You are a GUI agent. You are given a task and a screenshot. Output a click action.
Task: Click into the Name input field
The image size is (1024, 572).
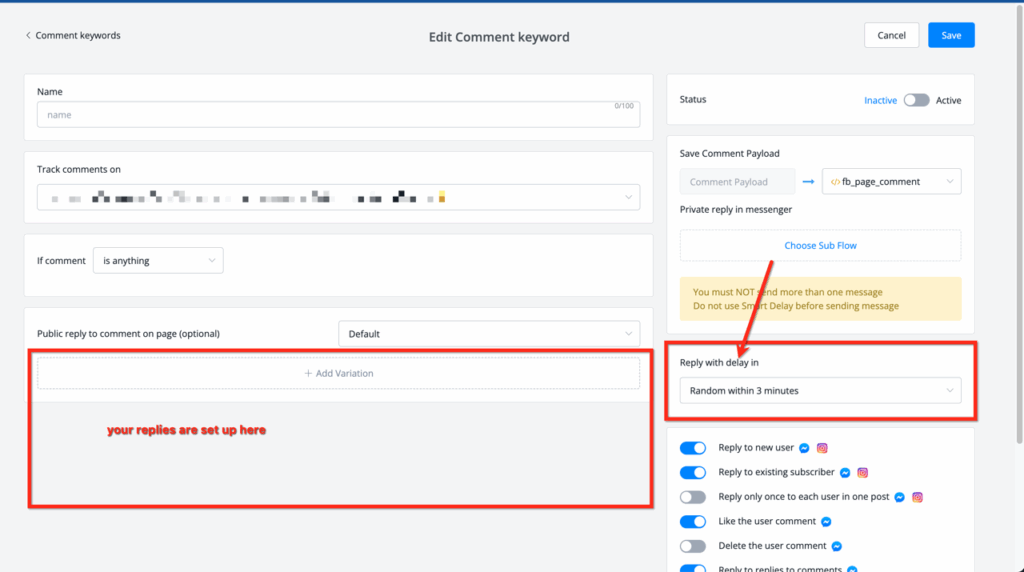(x=337, y=115)
